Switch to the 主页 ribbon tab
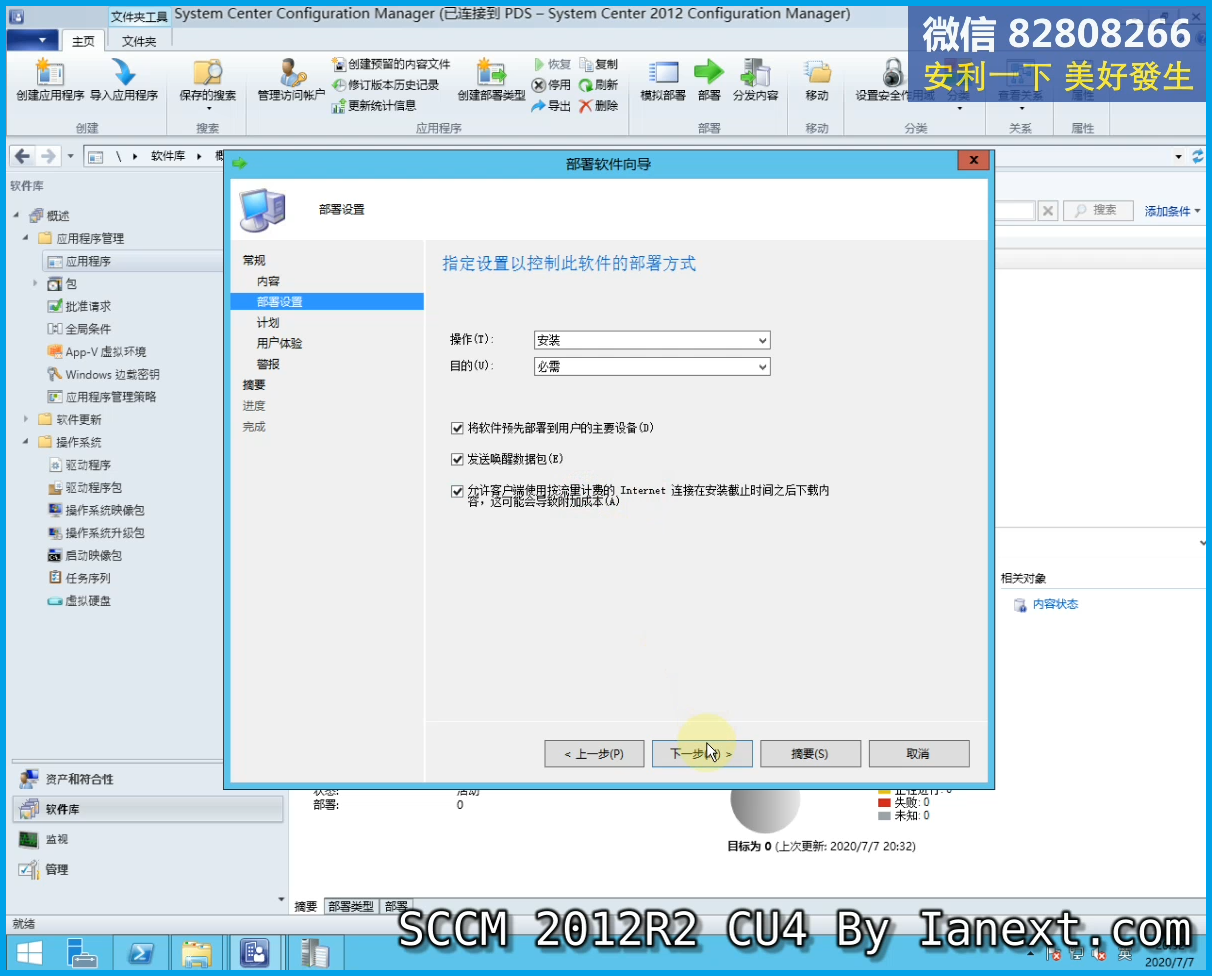This screenshot has height=976, width=1212. (x=84, y=41)
